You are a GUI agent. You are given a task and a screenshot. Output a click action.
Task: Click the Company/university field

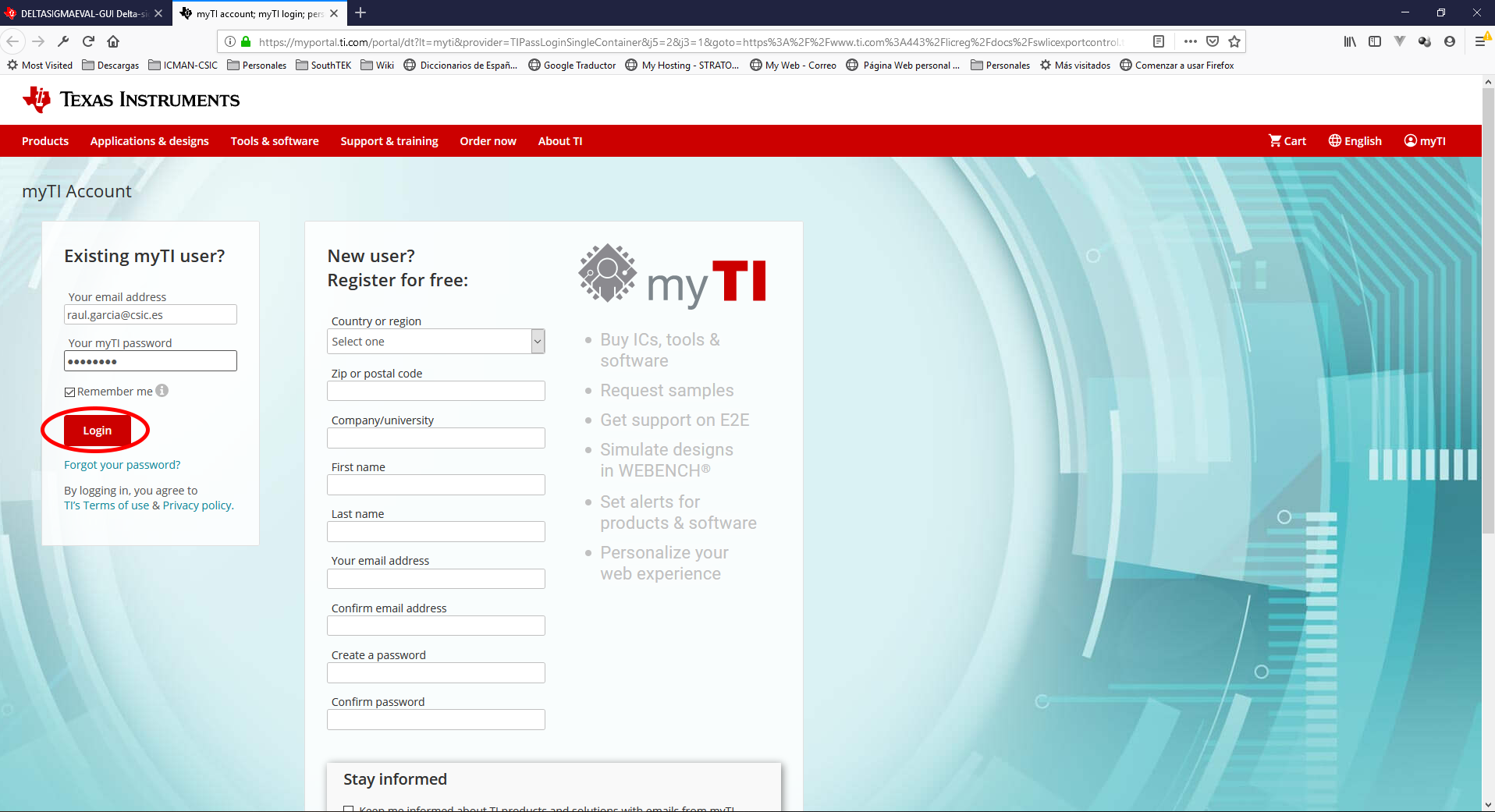pyautogui.click(x=436, y=438)
